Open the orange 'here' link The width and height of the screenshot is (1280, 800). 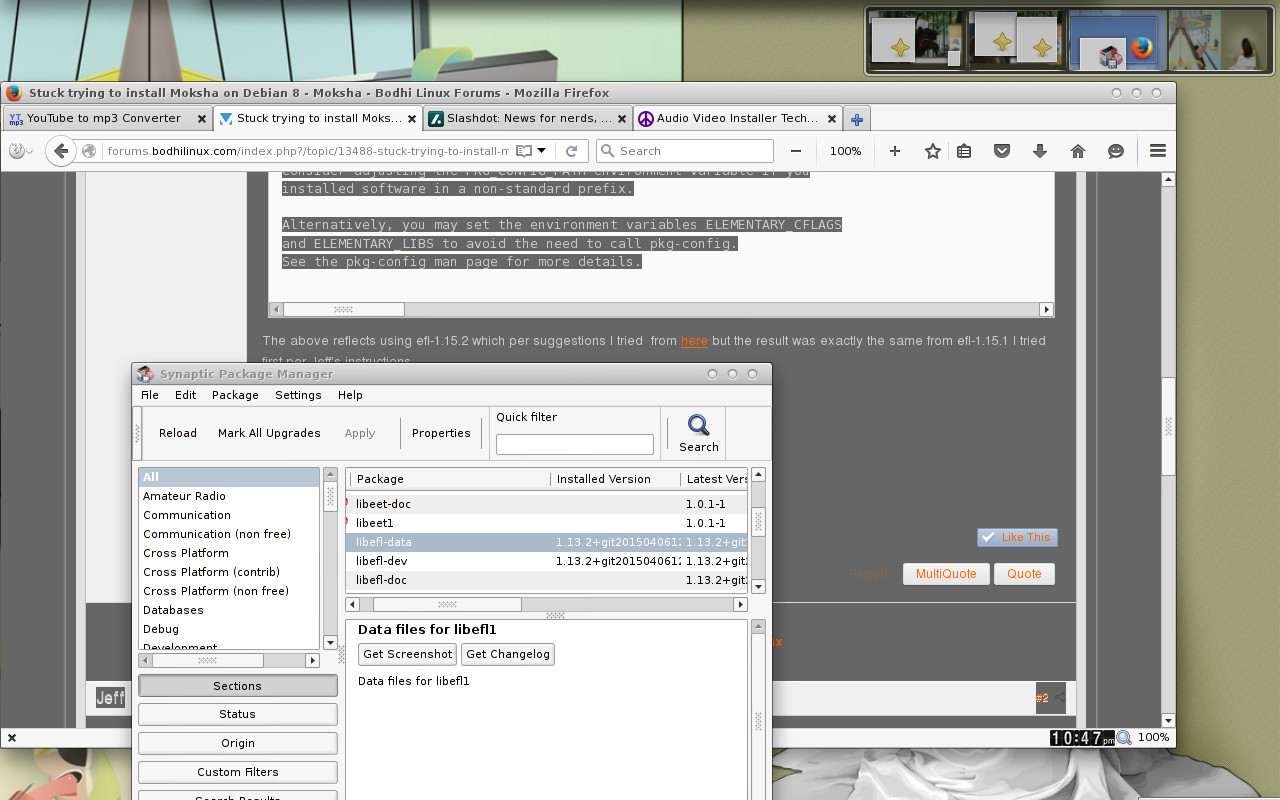click(694, 341)
